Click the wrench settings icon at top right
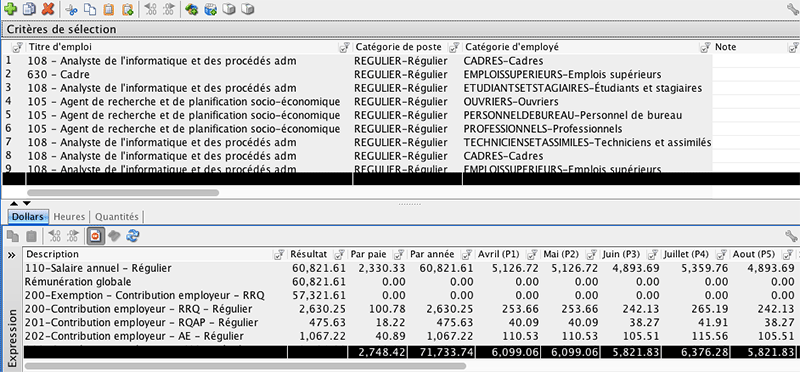The width and height of the screenshot is (800, 372). point(792,9)
